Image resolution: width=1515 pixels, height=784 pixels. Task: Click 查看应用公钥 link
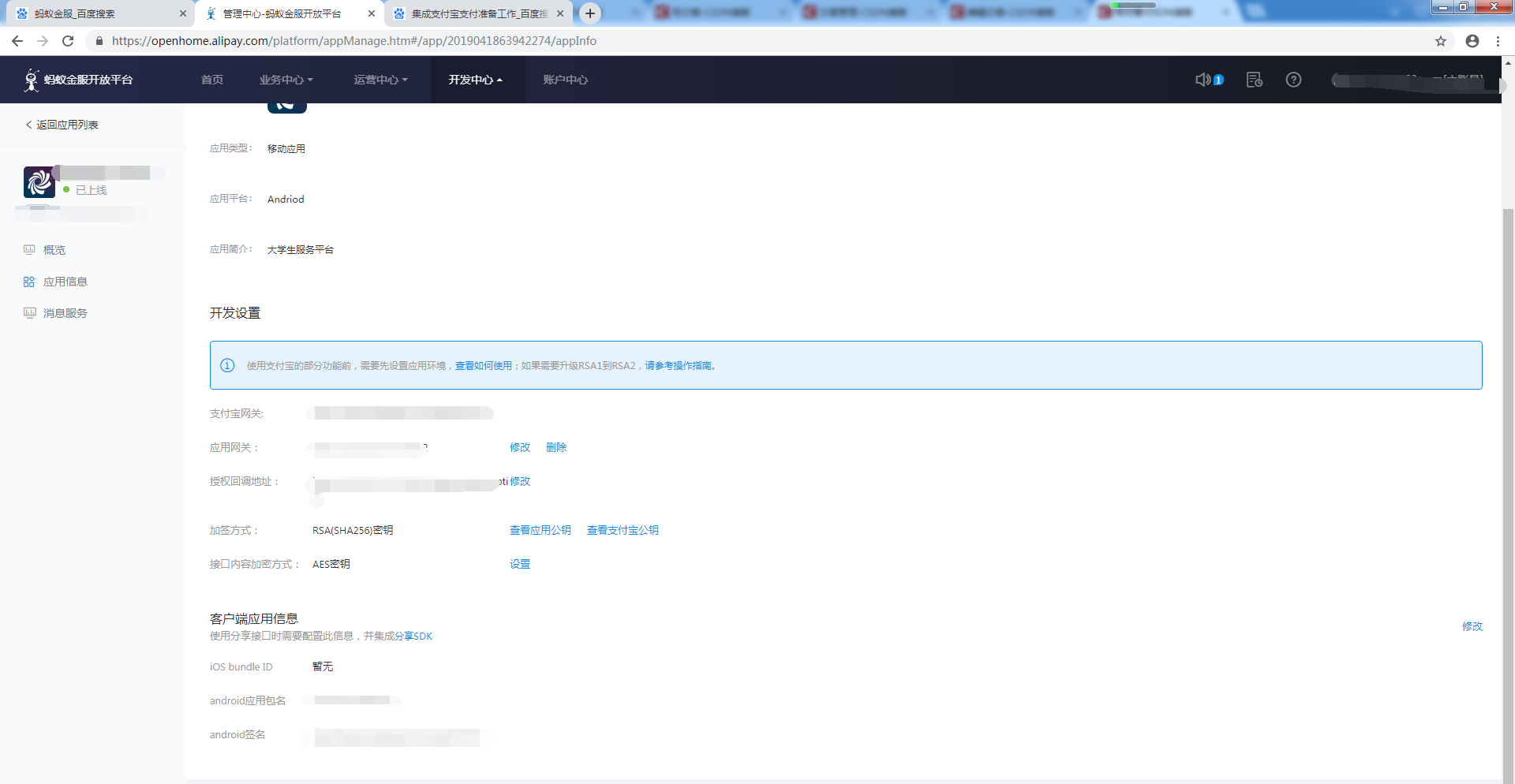tap(541, 530)
